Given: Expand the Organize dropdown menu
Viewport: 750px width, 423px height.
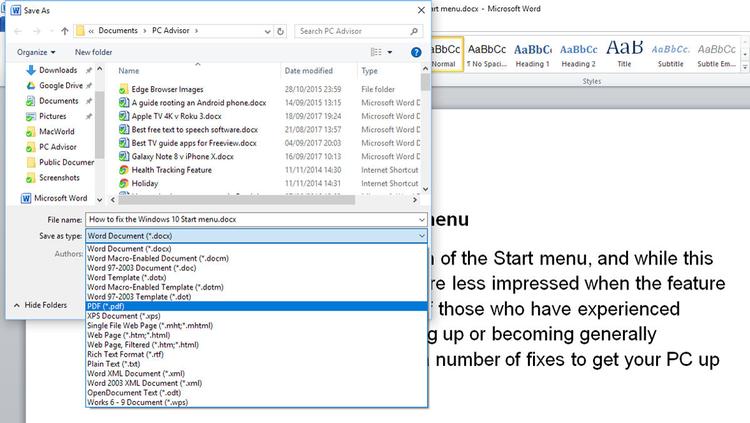Looking at the screenshot, I should tap(36, 52).
